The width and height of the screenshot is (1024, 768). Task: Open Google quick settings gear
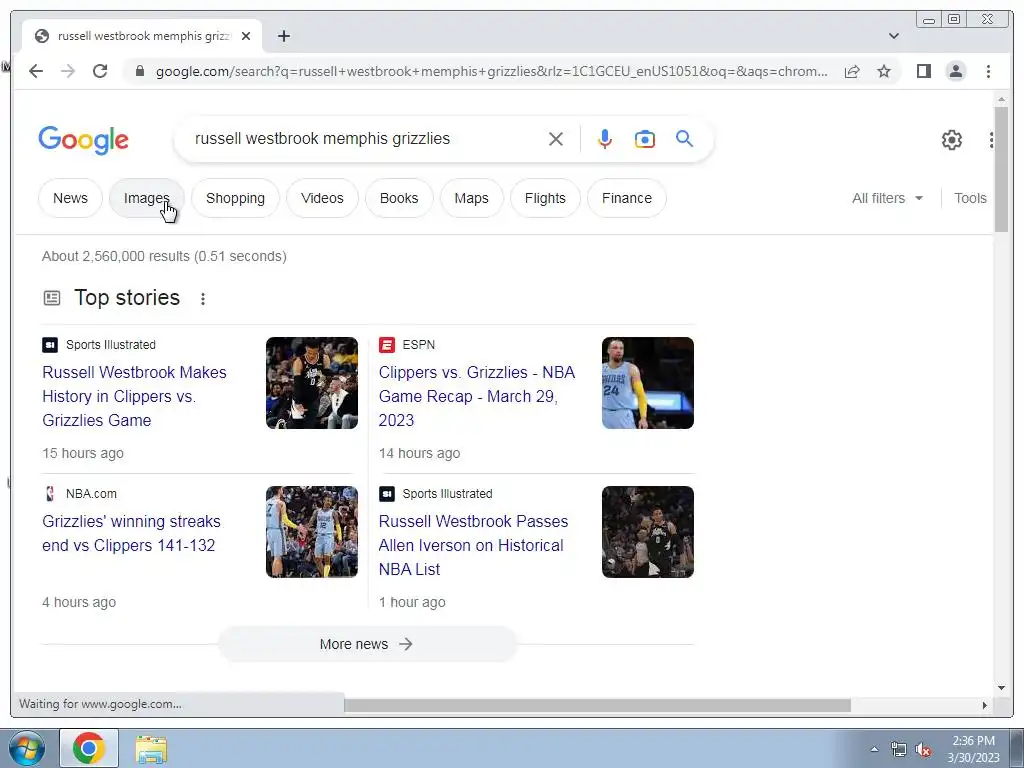pyautogui.click(x=952, y=139)
